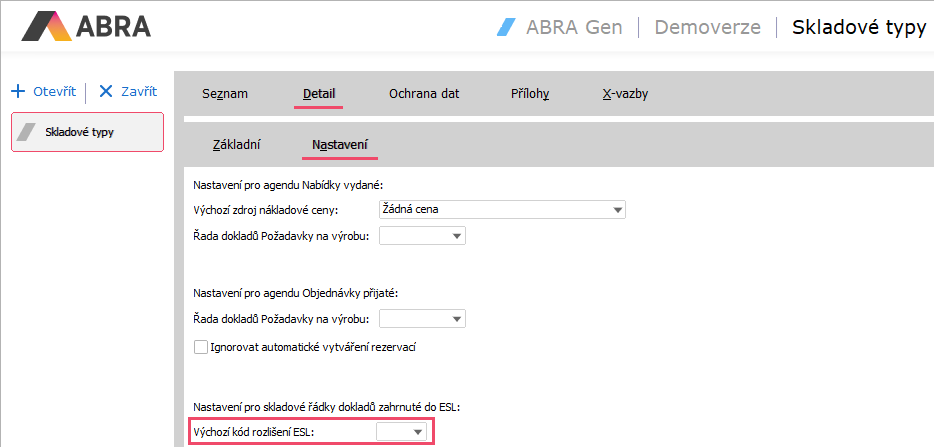Open the X-vazby tab
This screenshot has width=934, height=447.
point(625,94)
